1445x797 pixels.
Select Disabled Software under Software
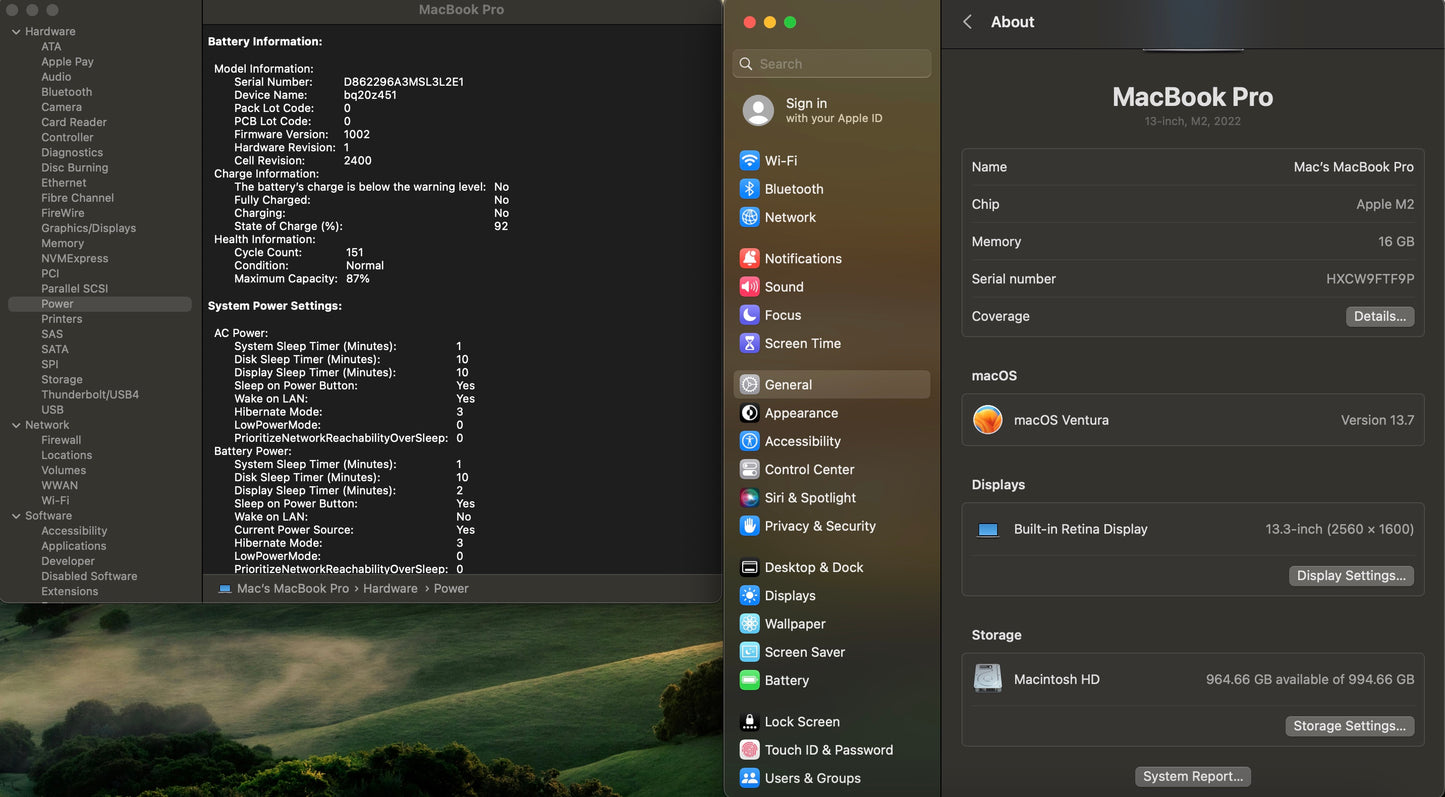tap(89, 576)
